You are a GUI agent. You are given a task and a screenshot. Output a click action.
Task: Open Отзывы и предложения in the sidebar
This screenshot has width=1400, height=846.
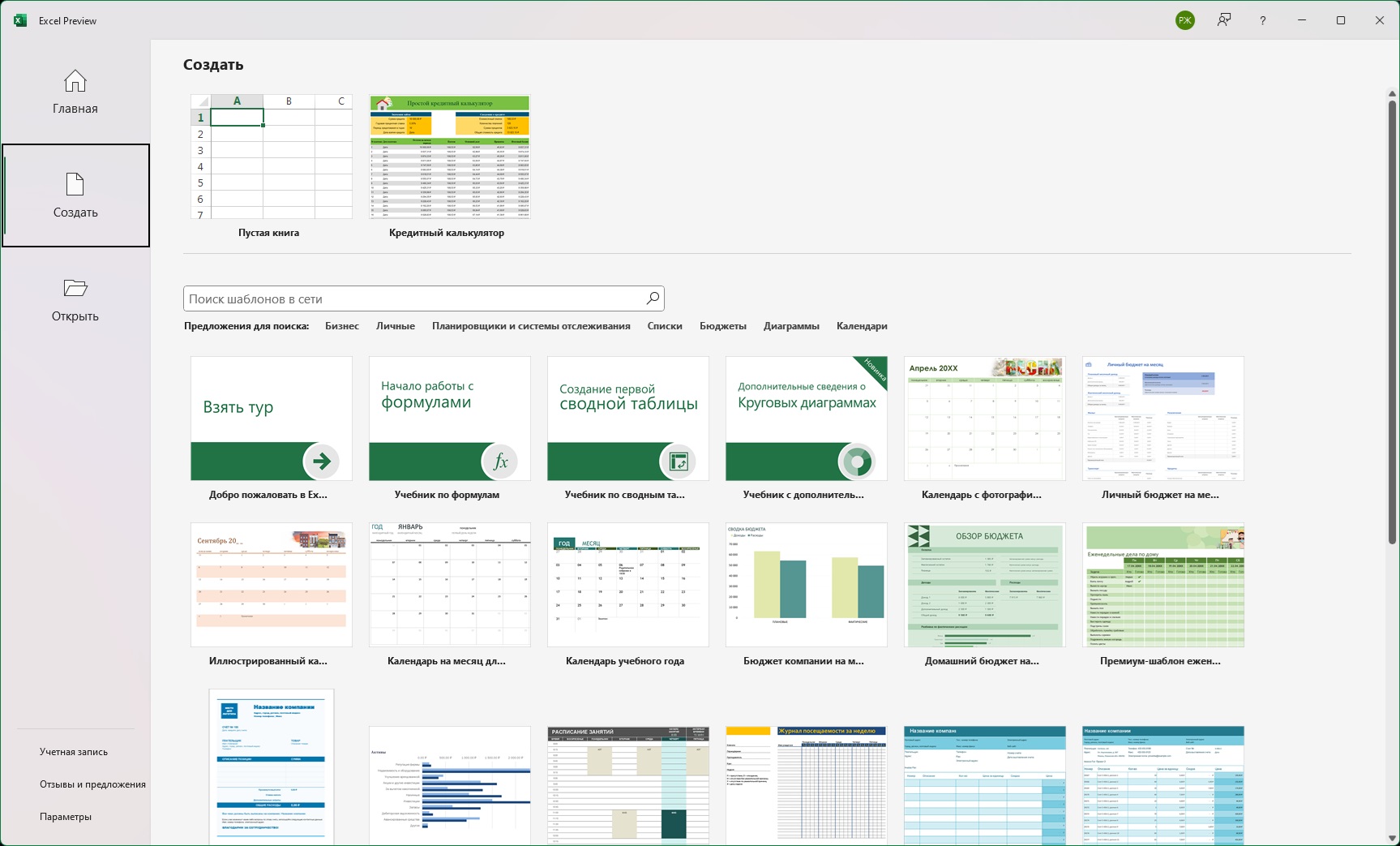tap(92, 784)
